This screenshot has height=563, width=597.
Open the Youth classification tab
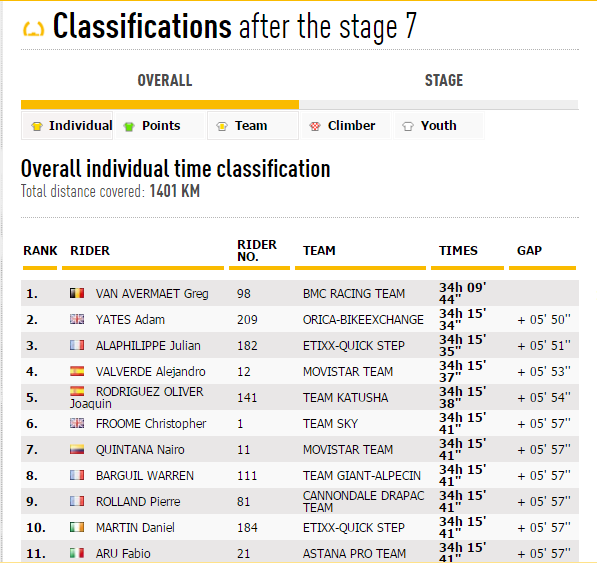[x=439, y=126]
